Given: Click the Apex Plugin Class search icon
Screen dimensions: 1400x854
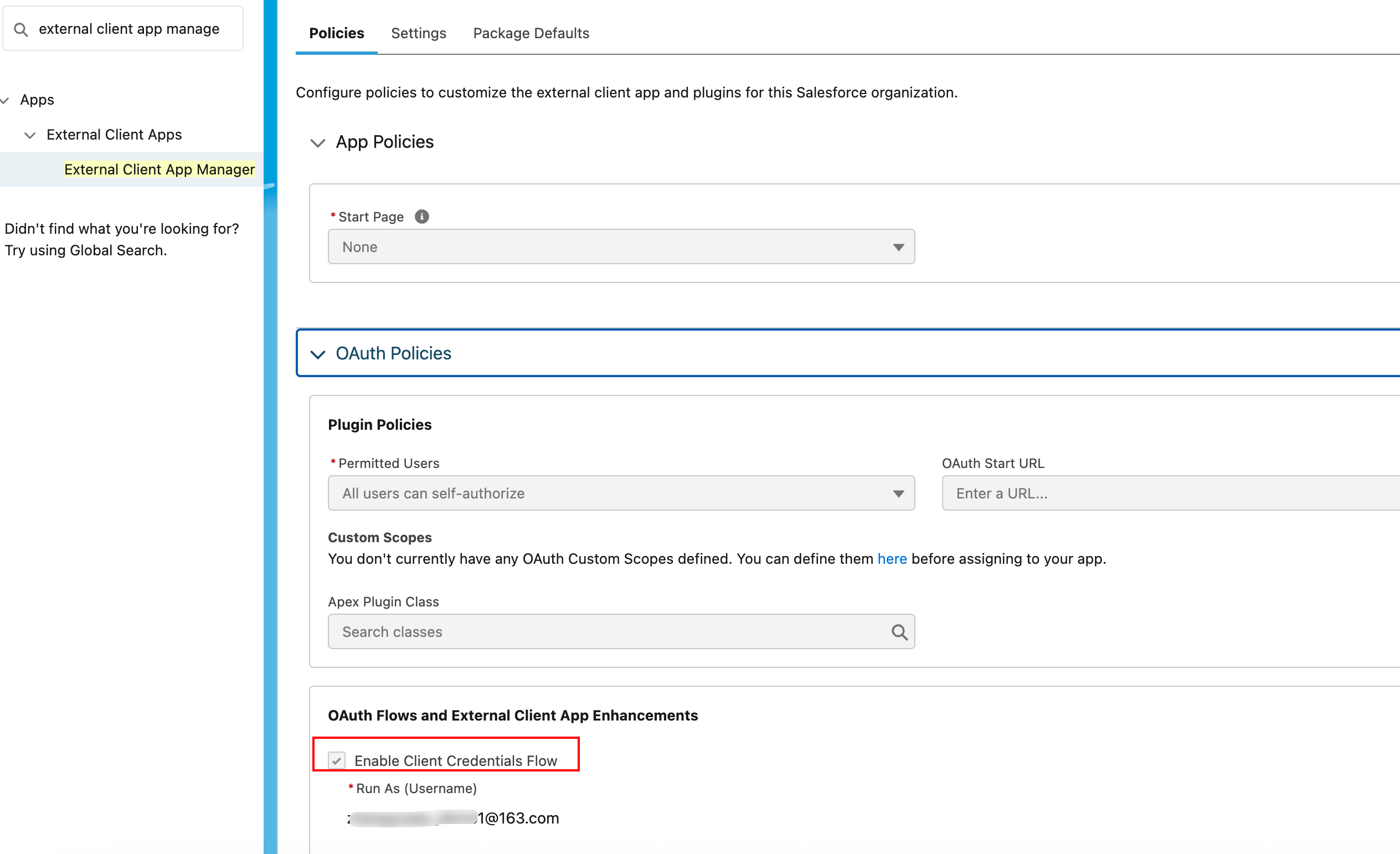Looking at the screenshot, I should [x=899, y=632].
